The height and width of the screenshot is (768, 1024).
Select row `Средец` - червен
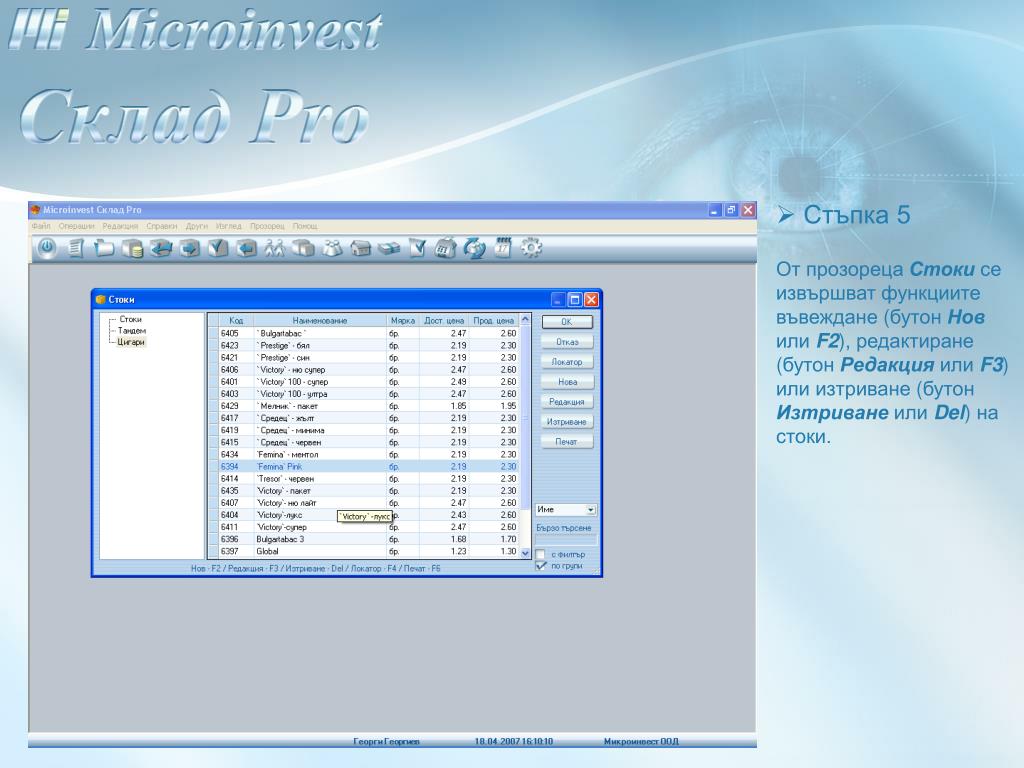coord(364,442)
